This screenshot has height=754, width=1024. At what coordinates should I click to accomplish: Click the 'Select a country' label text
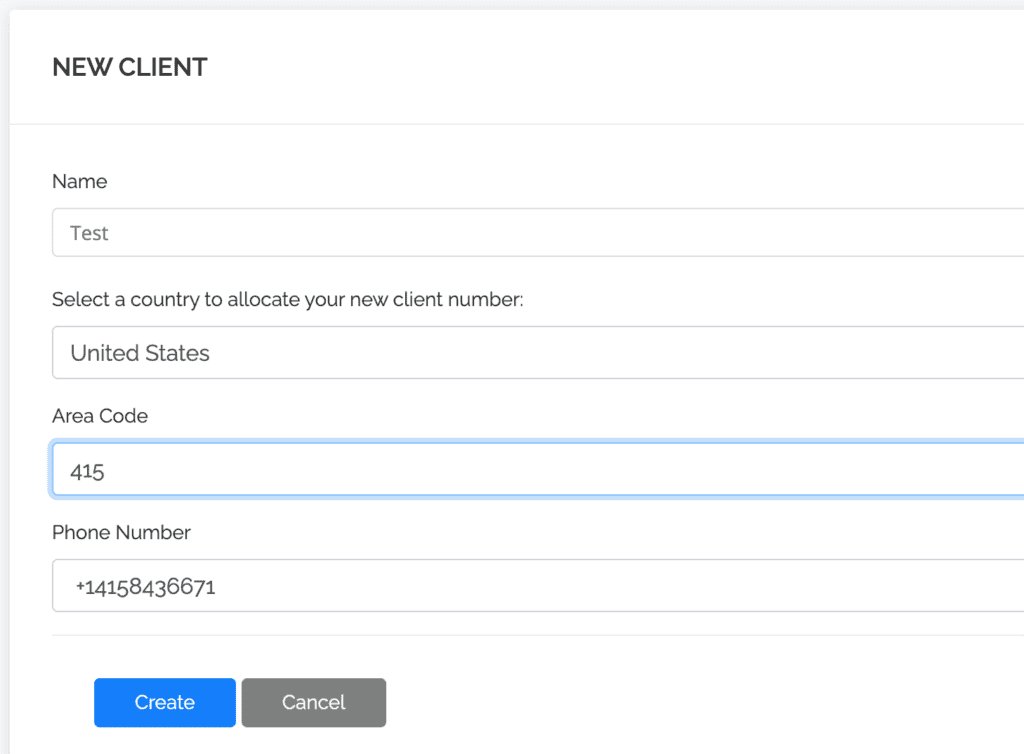coord(287,299)
